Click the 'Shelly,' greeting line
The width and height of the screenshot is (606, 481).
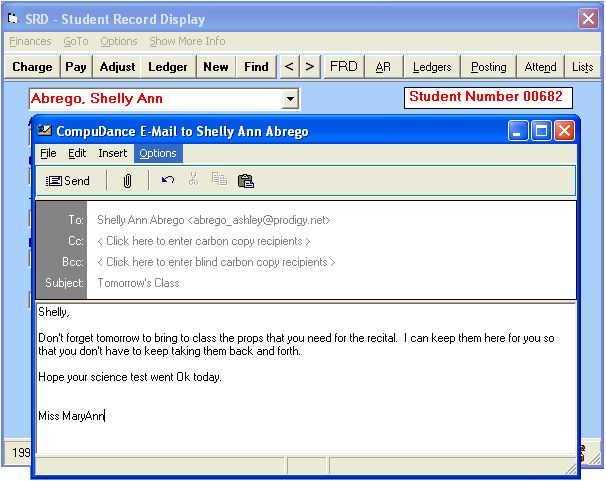point(54,312)
